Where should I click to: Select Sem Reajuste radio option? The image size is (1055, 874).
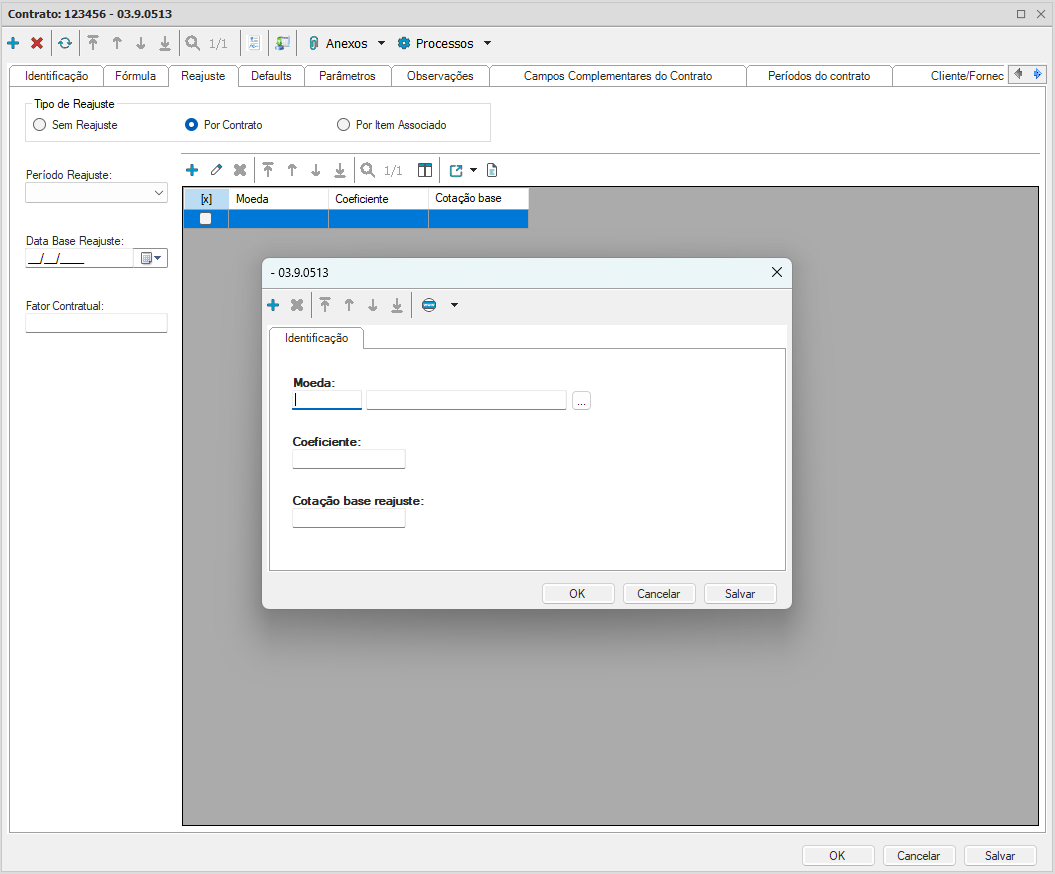40,124
